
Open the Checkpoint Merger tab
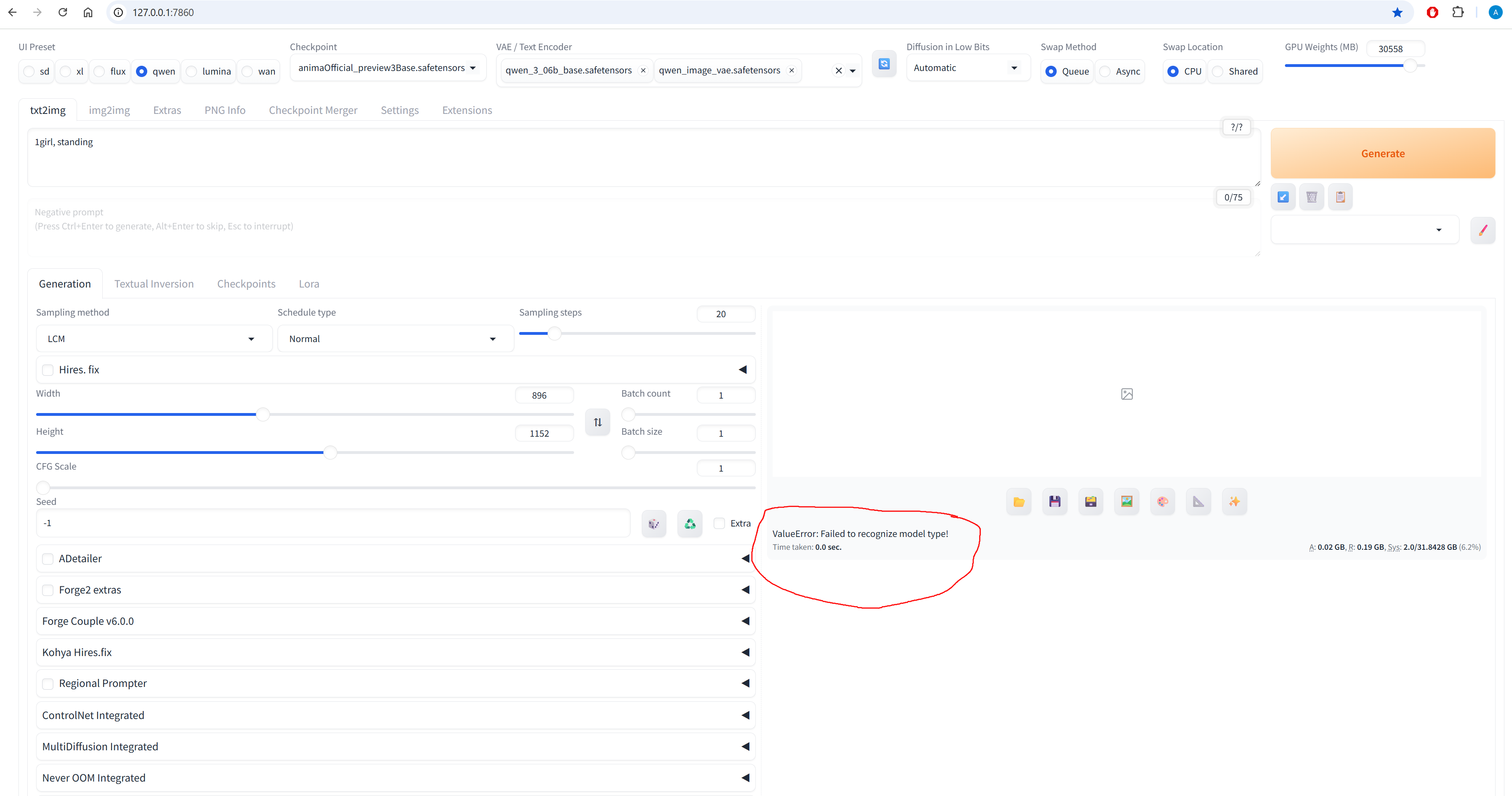click(x=313, y=110)
